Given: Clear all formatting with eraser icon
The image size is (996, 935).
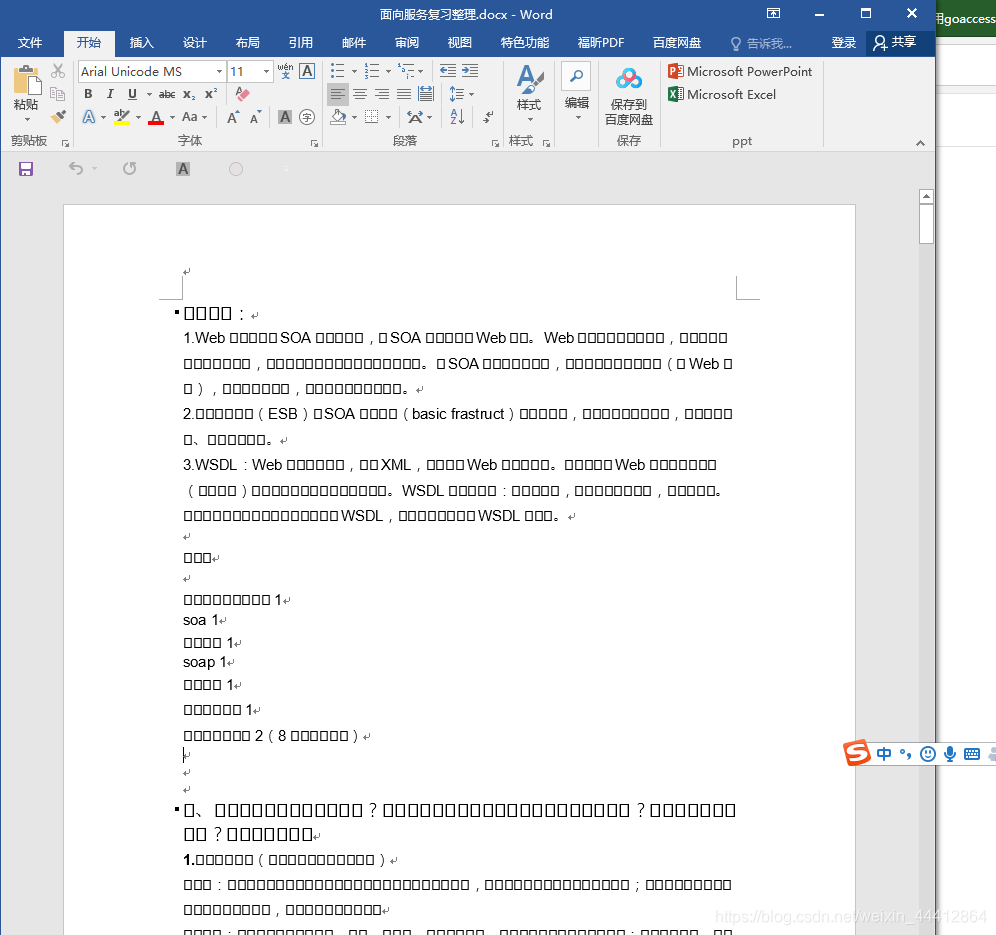Looking at the screenshot, I should [x=242, y=94].
